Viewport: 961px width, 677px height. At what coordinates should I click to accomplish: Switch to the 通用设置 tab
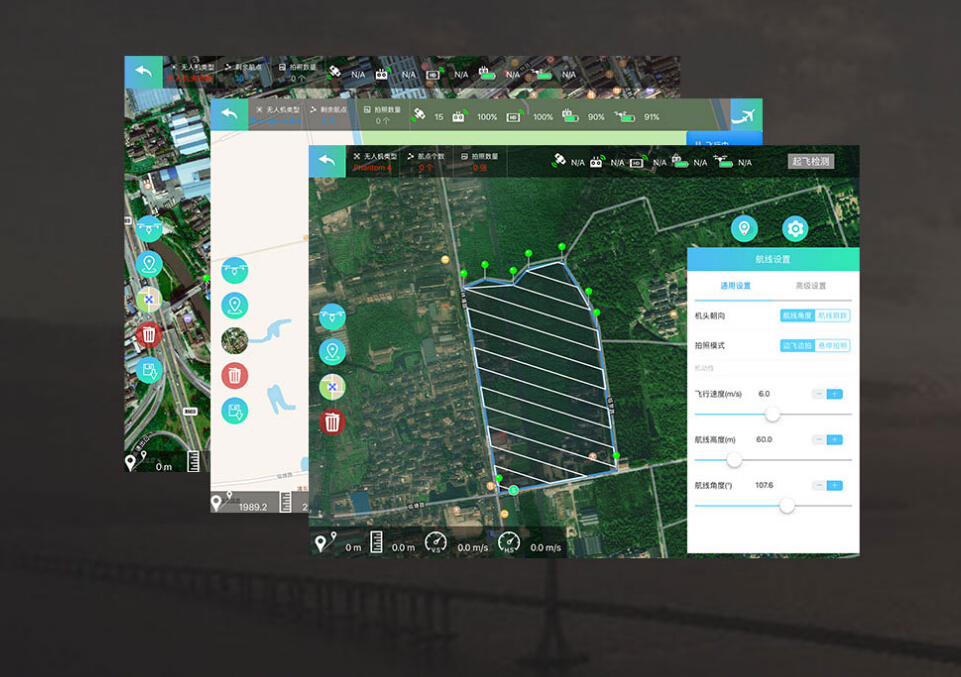tap(735, 286)
